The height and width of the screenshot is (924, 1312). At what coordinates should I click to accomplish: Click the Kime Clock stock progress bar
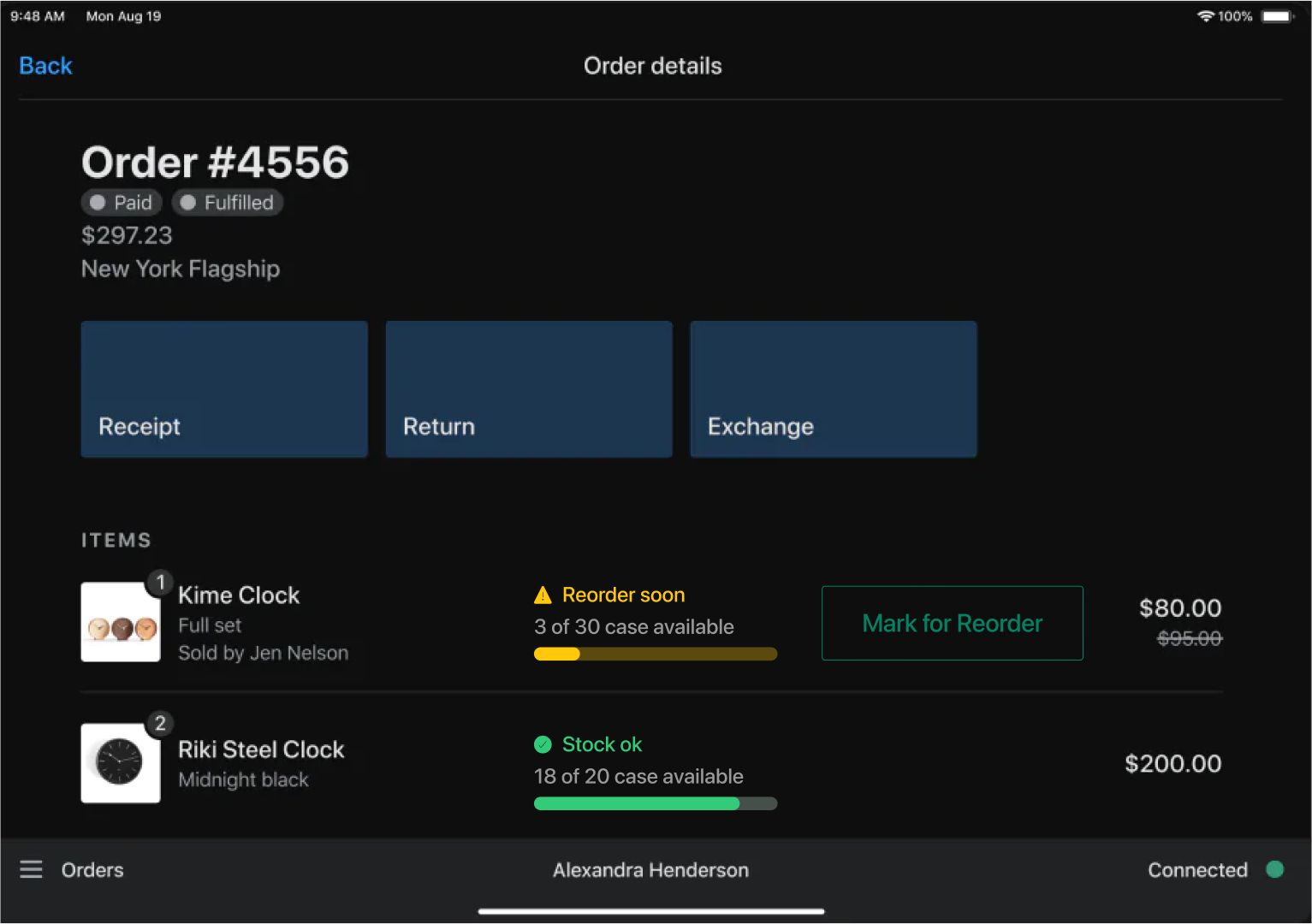pos(655,654)
